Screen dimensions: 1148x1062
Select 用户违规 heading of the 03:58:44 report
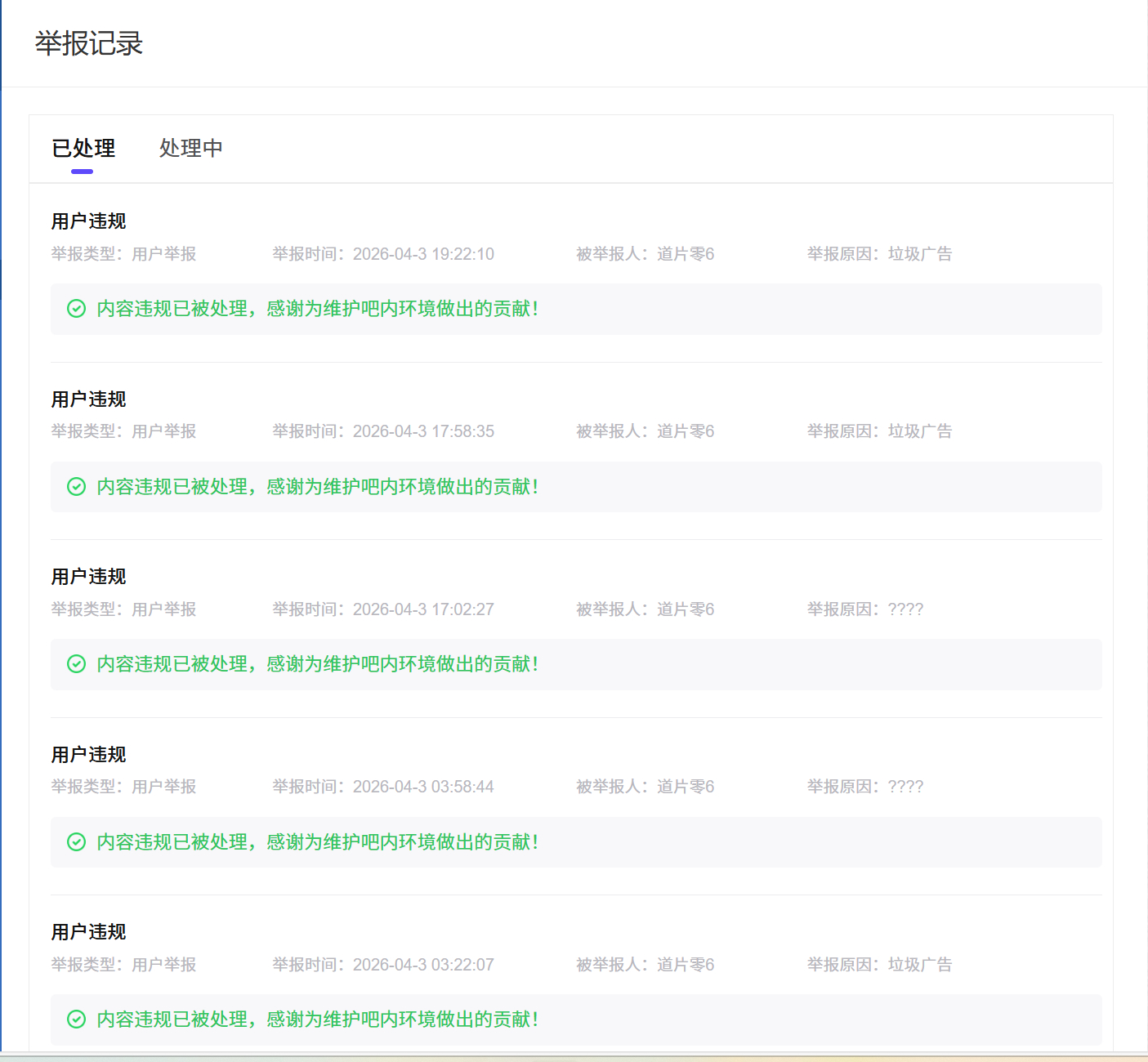point(88,755)
